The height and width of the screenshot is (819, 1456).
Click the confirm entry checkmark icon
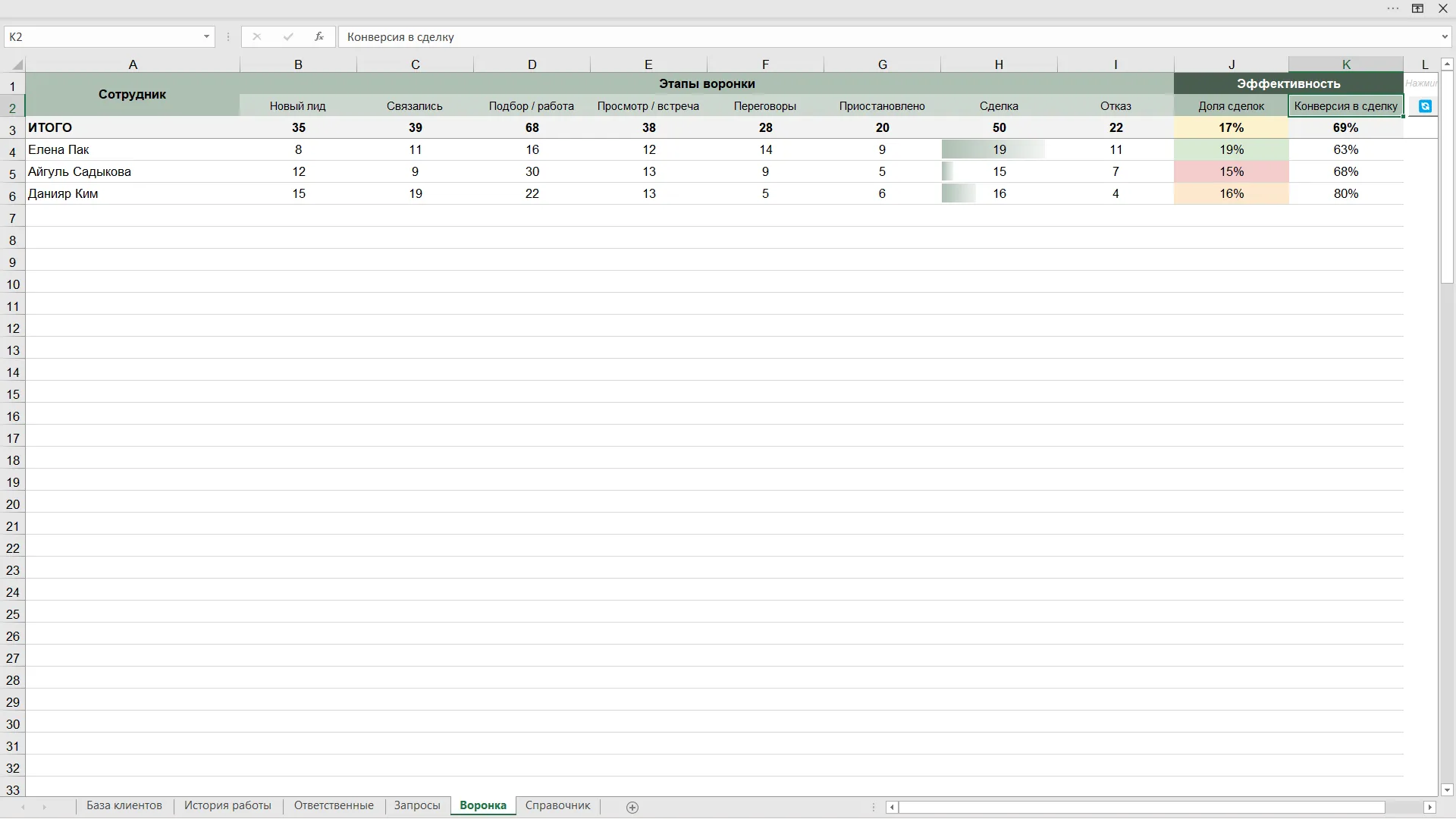288,36
